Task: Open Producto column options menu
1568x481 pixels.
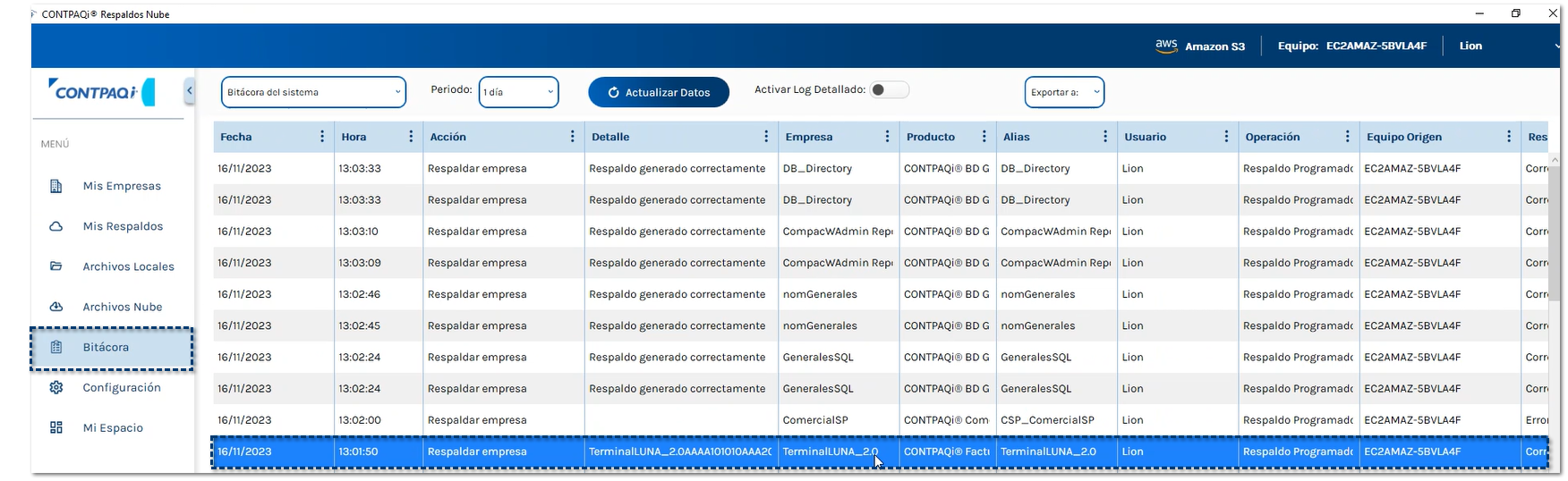Action: point(984,137)
